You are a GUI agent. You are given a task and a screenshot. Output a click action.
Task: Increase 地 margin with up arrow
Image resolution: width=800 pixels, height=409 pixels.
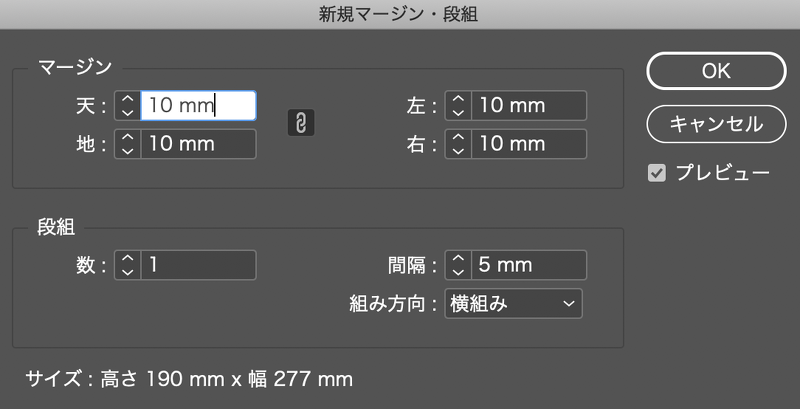[x=127, y=138]
